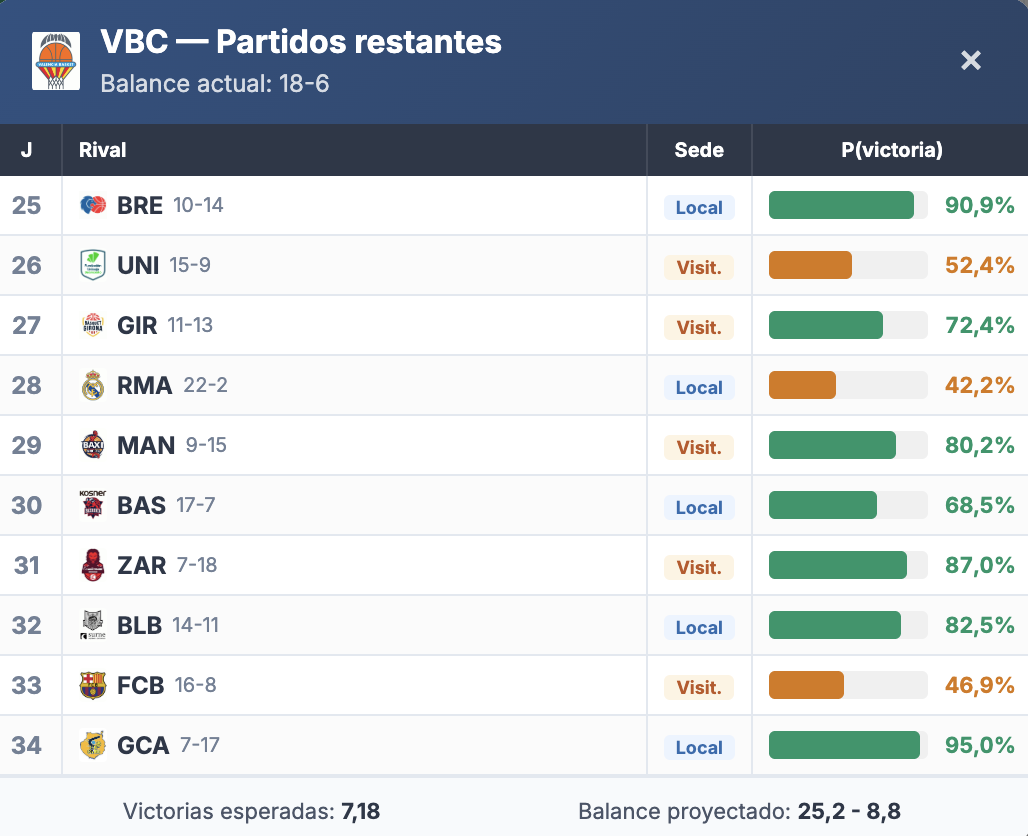This screenshot has height=836, width=1028.
Task: Click the Visit. badge for FCB match
Action: point(699,687)
